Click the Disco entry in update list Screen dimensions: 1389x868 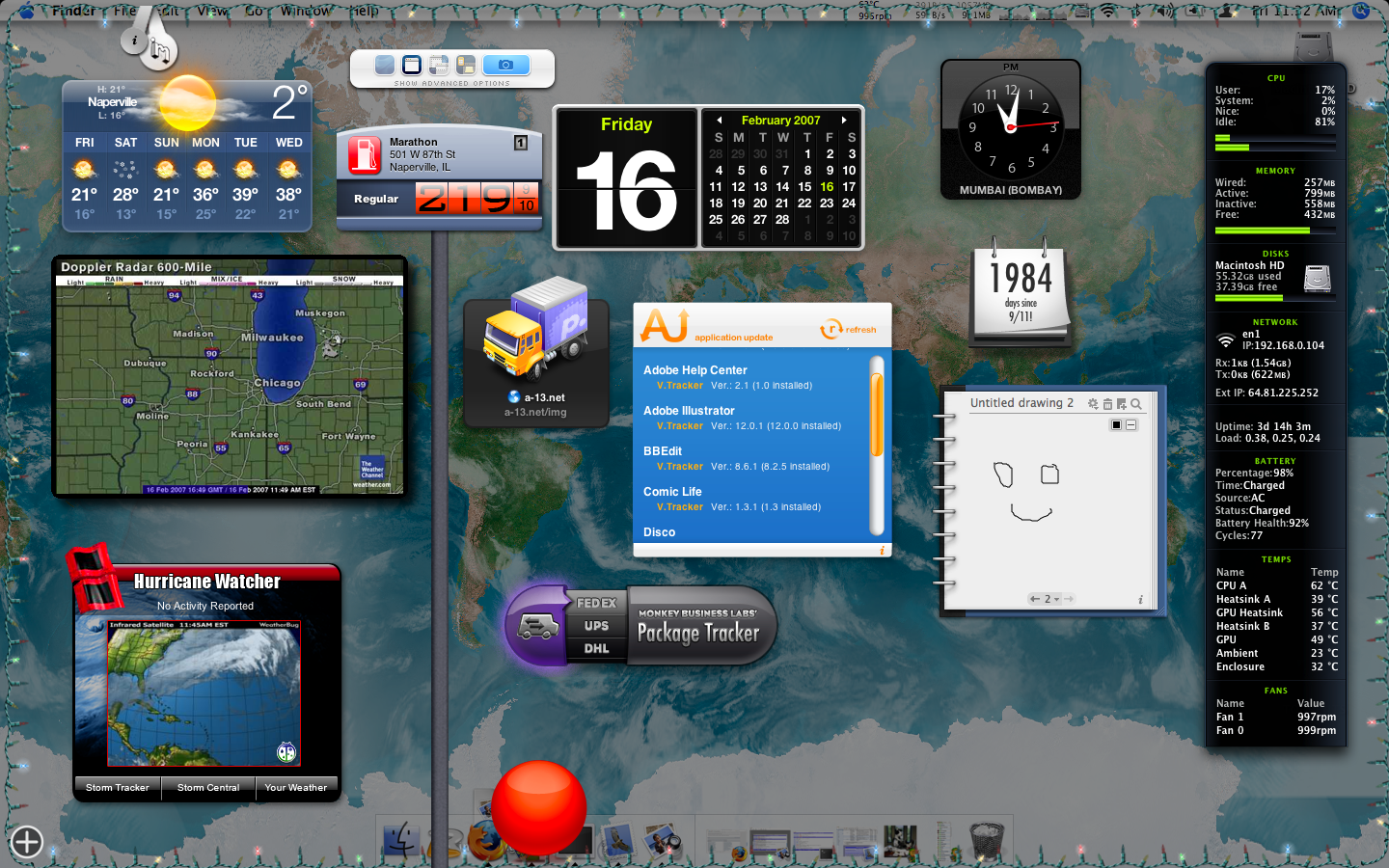660,532
